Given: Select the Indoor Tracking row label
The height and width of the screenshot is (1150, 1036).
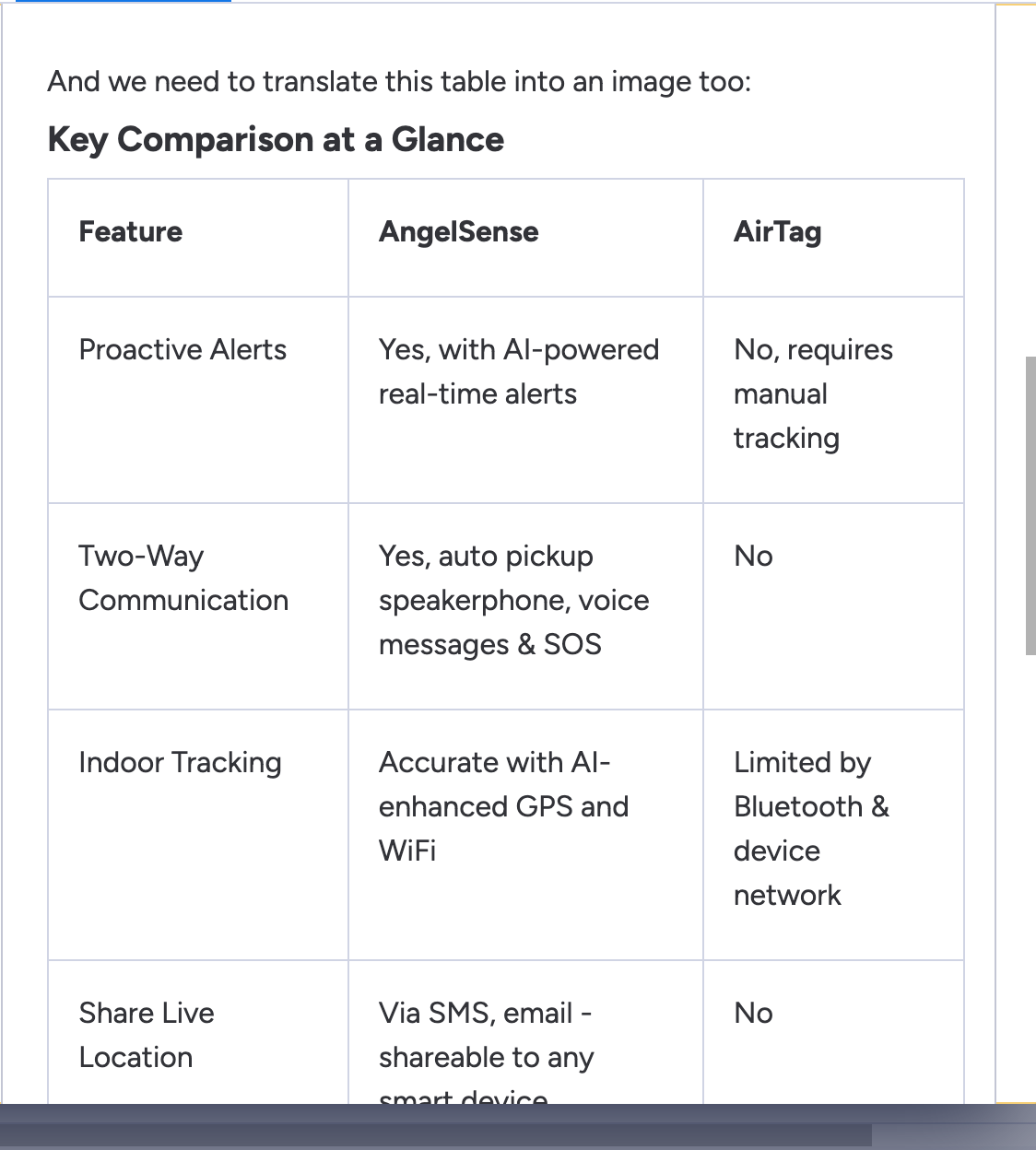Looking at the screenshot, I should [x=180, y=763].
